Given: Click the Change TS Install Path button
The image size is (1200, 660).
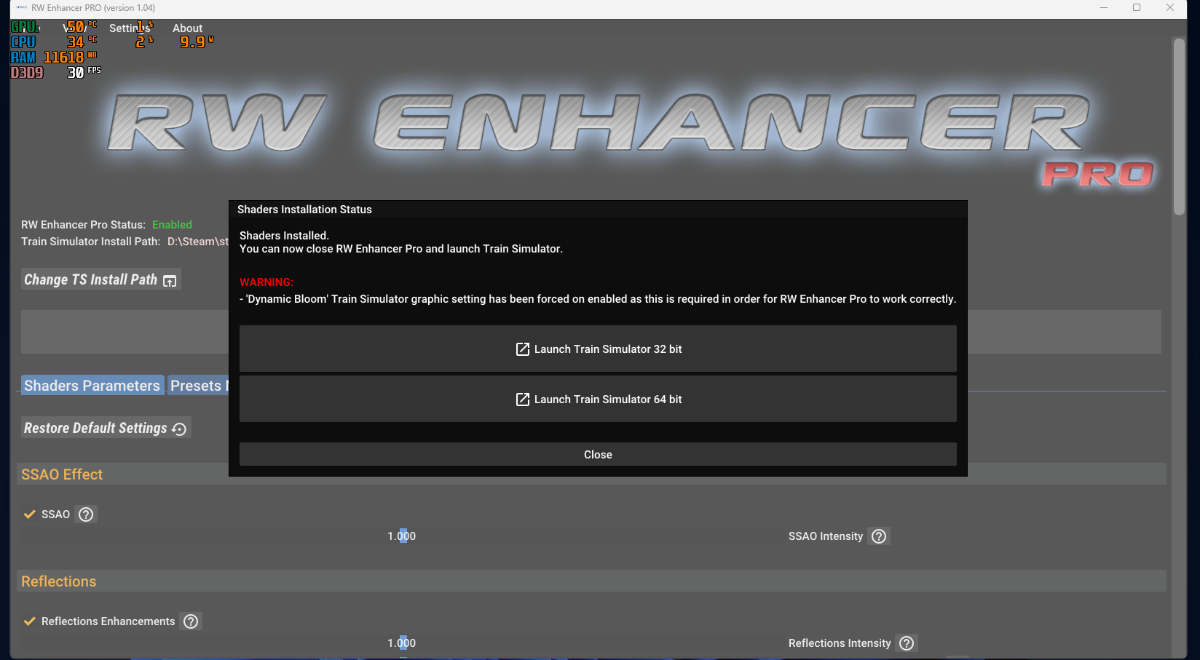Looking at the screenshot, I should tap(100, 280).
